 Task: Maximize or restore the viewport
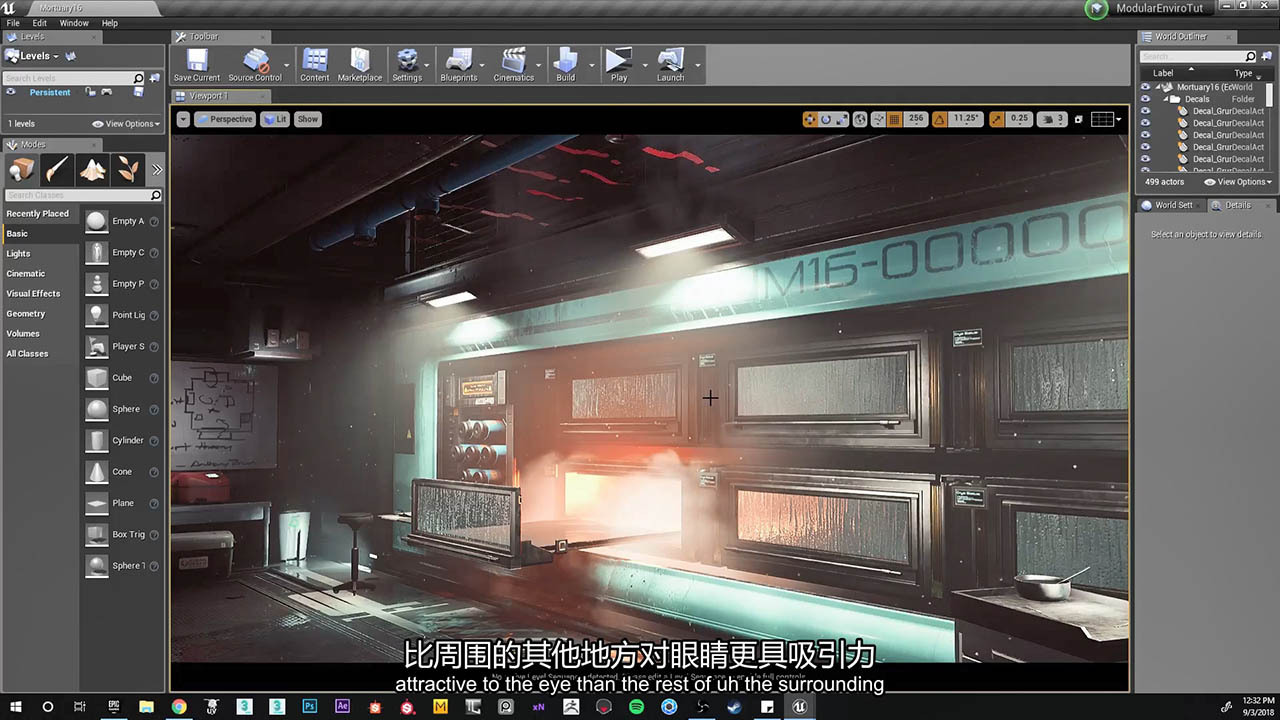coord(1079,119)
